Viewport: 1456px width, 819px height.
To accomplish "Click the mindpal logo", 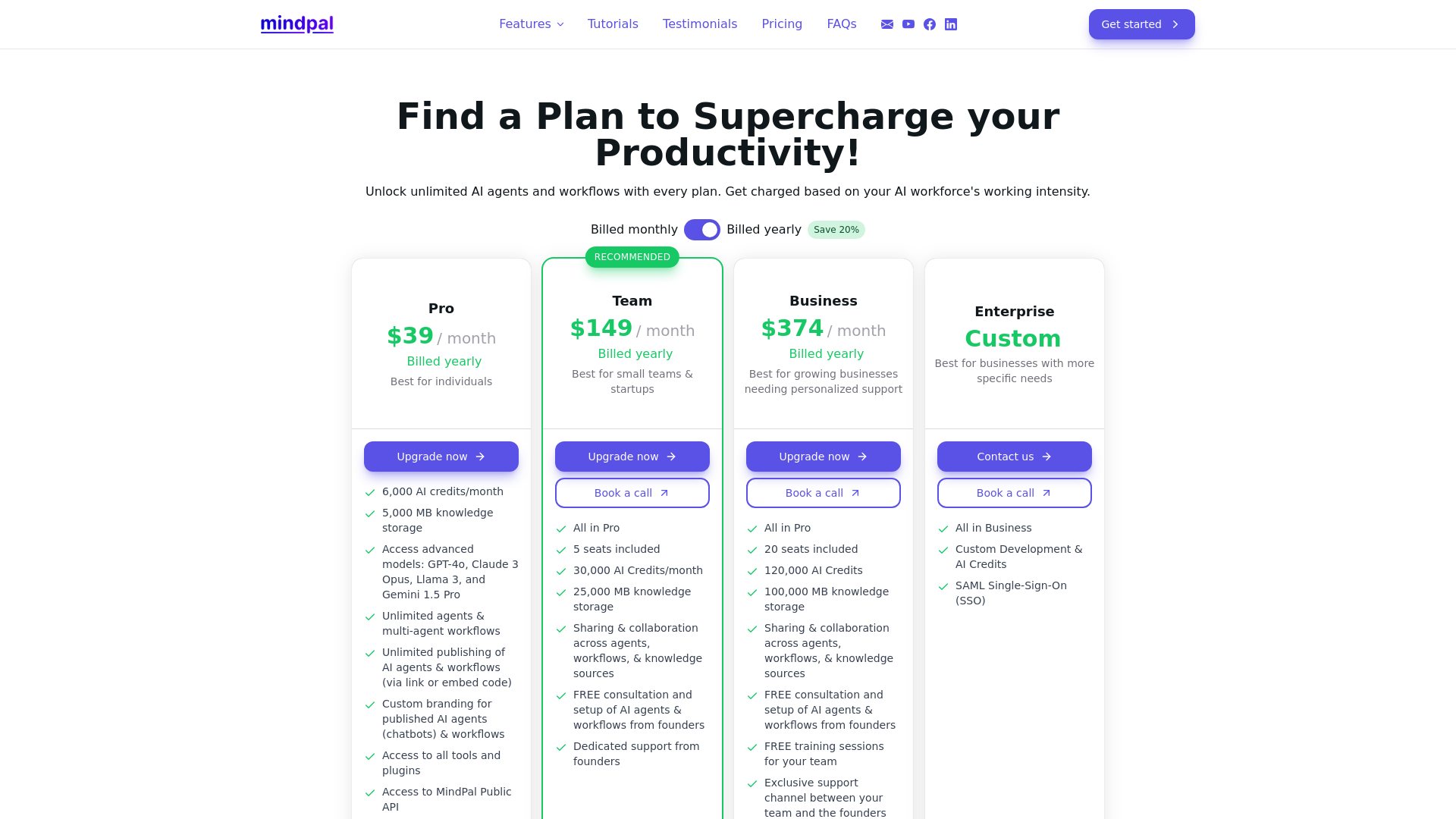I will click(x=297, y=24).
